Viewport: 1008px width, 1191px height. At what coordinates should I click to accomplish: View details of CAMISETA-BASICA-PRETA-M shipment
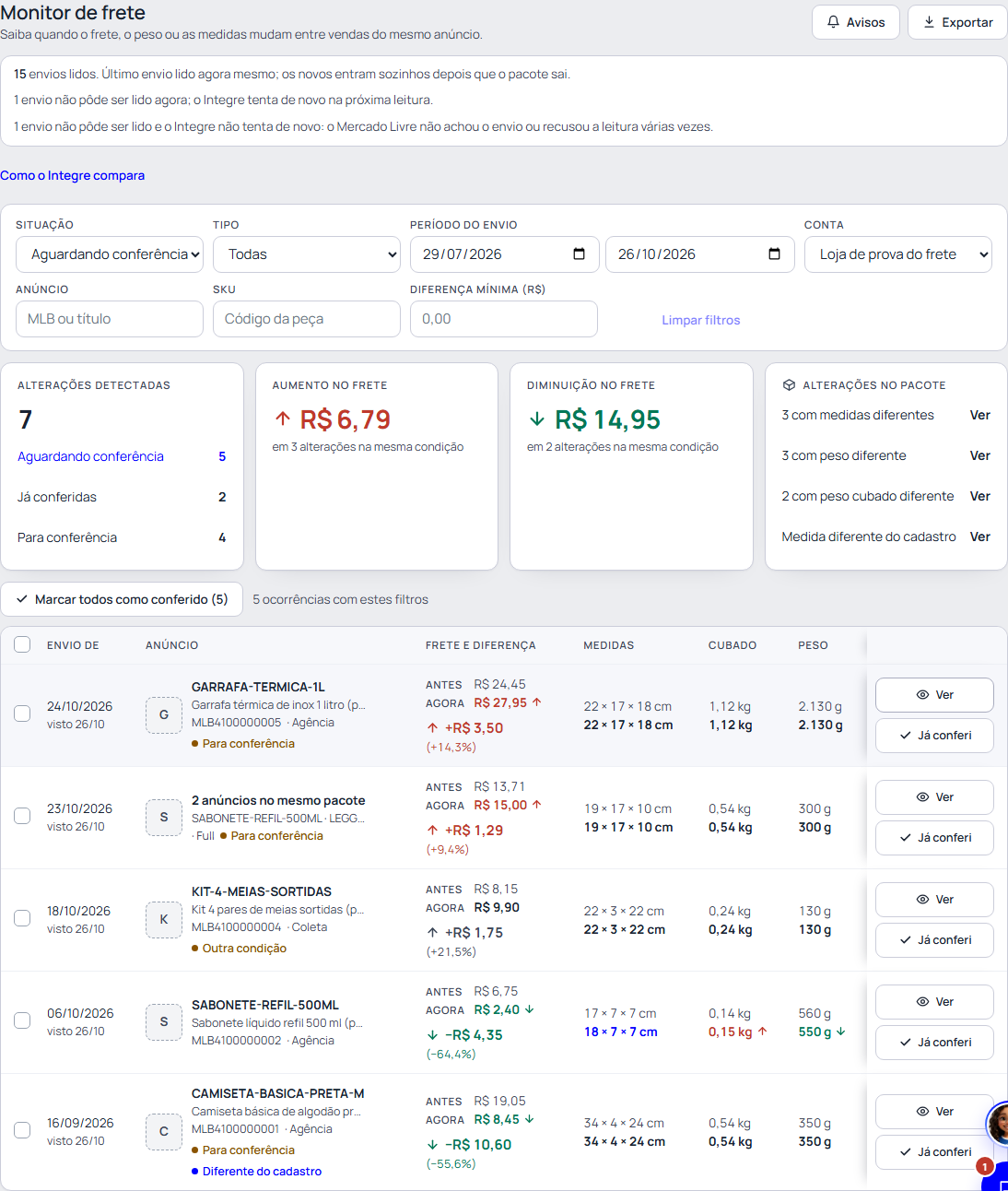coord(934,1112)
